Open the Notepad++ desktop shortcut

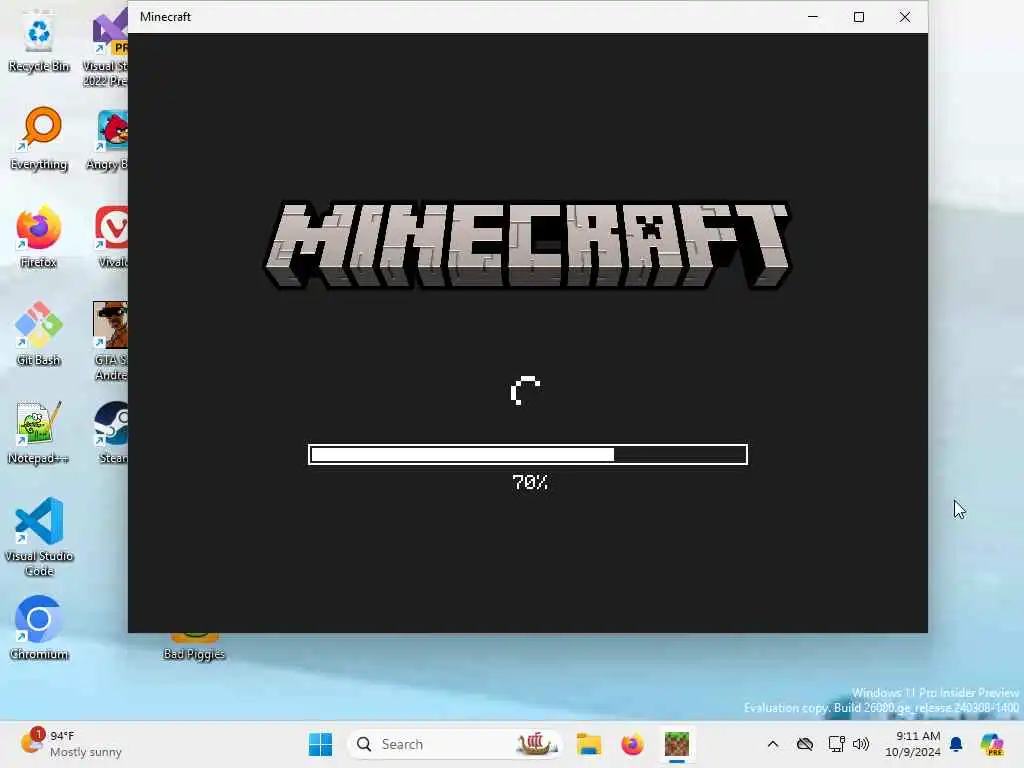(x=39, y=432)
